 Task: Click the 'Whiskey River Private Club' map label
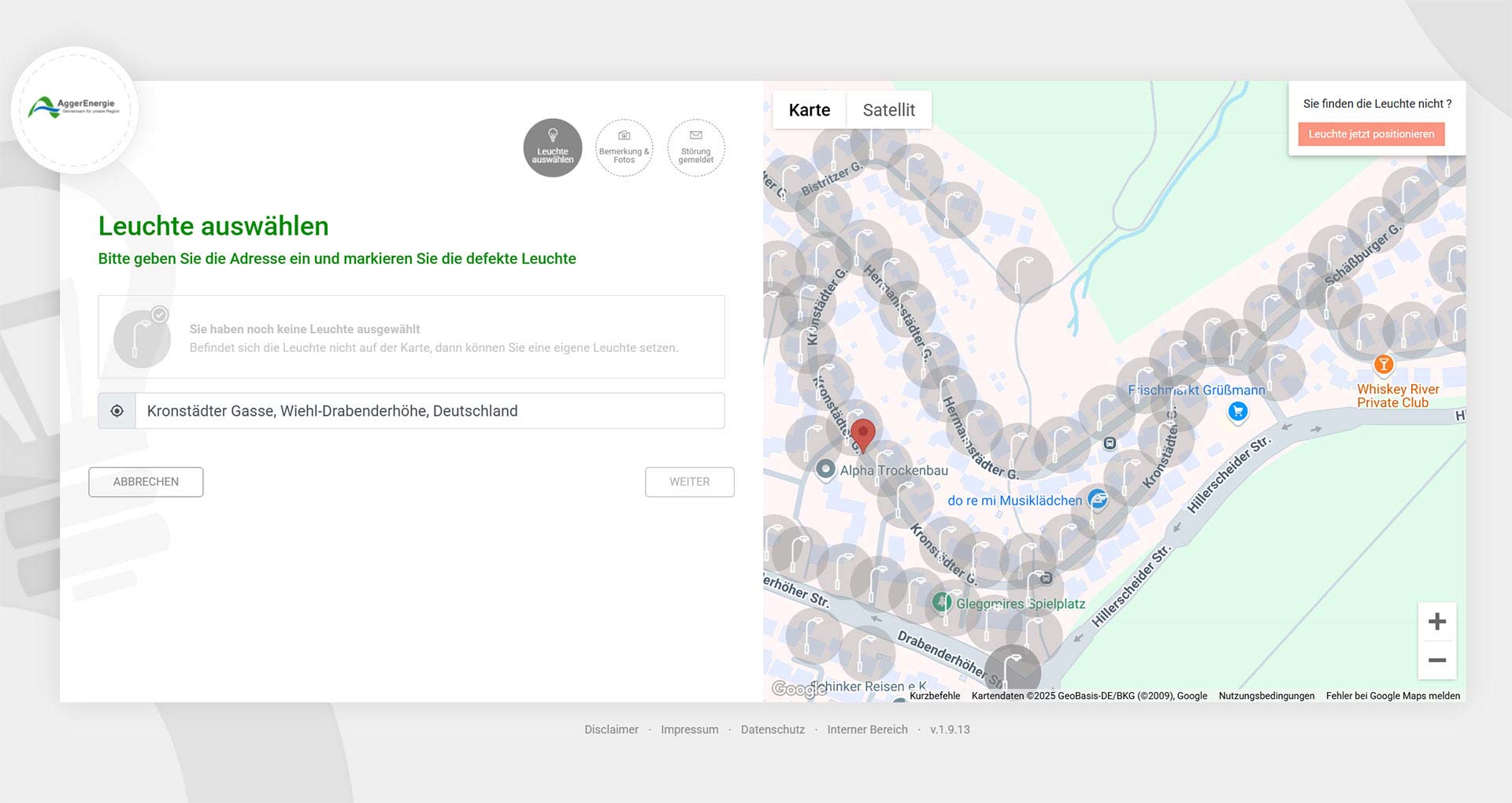tap(1398, 396)
